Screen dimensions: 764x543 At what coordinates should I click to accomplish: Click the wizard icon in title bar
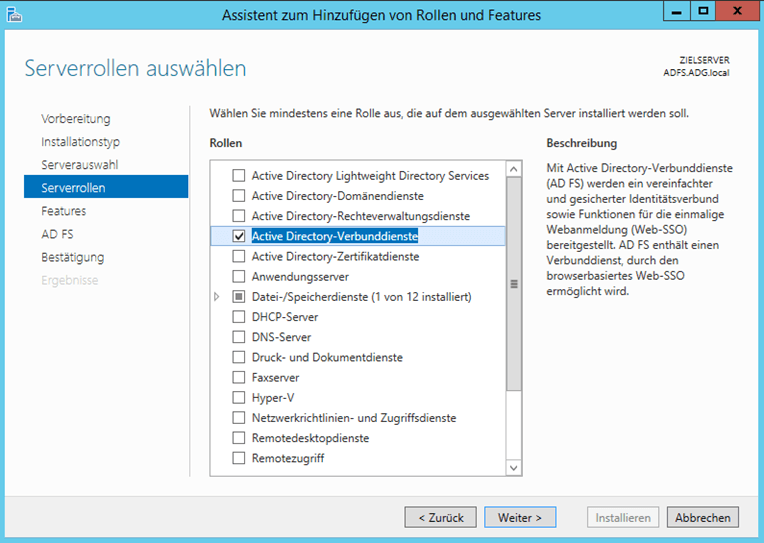tap(14, 15)
